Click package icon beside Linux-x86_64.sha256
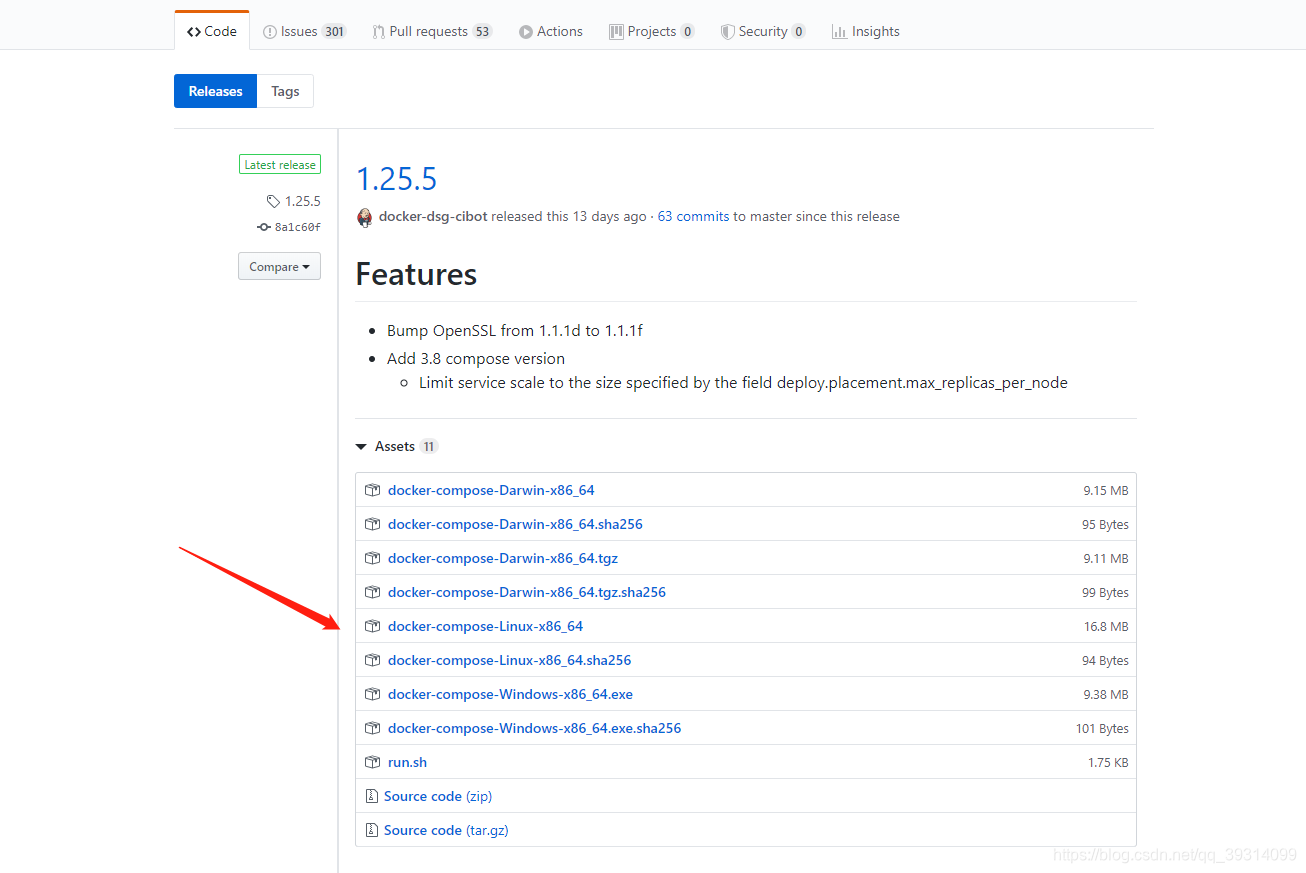Screen dimensions: 1306x873 pyautogui.click(x=372, y=660)
